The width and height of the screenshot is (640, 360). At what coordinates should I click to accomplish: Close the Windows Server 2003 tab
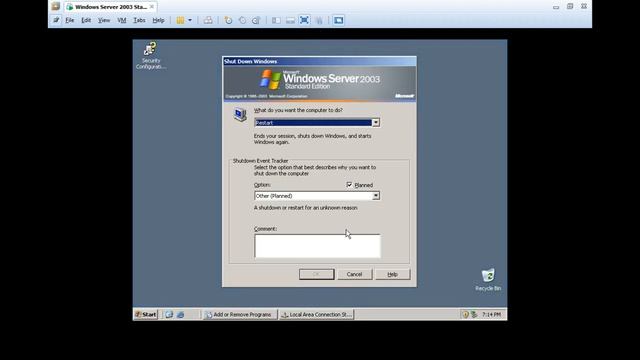[x=152, y=7]
